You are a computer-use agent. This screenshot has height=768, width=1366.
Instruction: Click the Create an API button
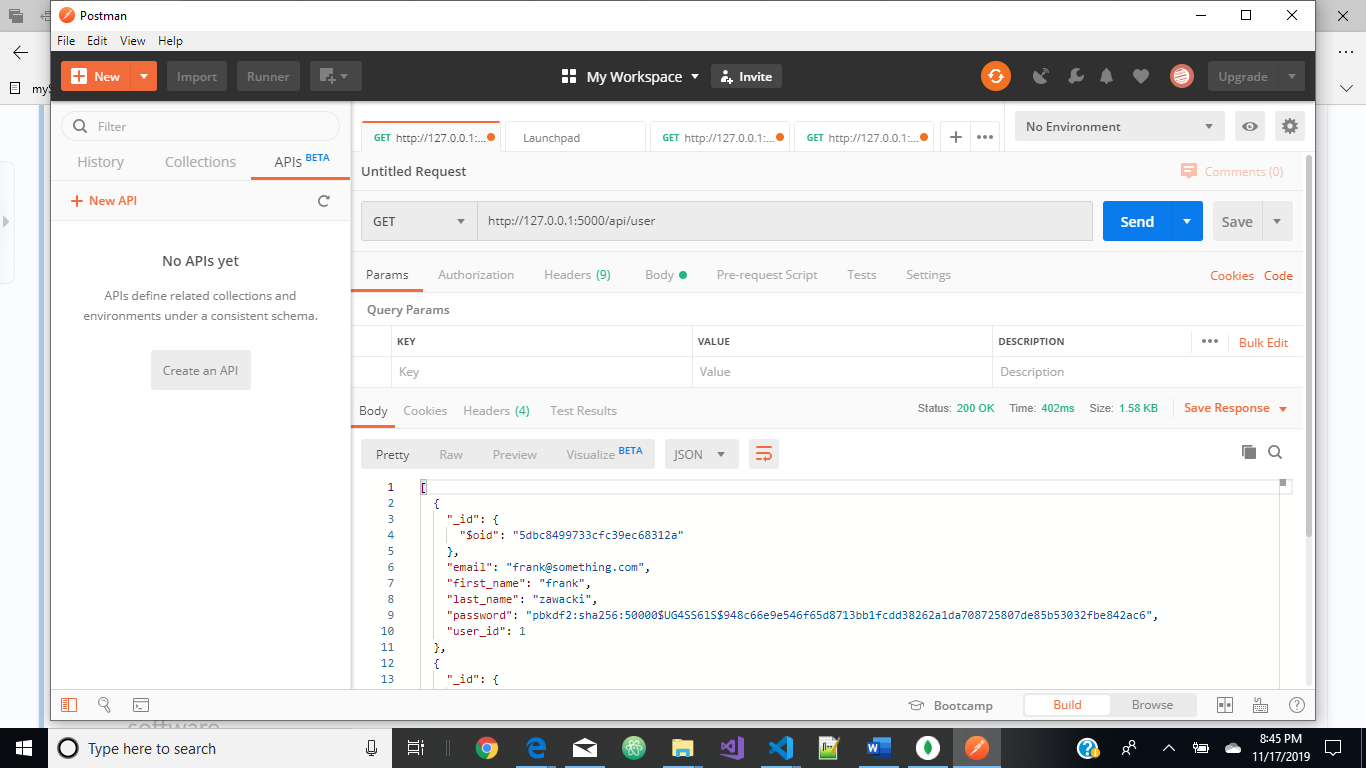pyautogui.click(x=201, y=370)
